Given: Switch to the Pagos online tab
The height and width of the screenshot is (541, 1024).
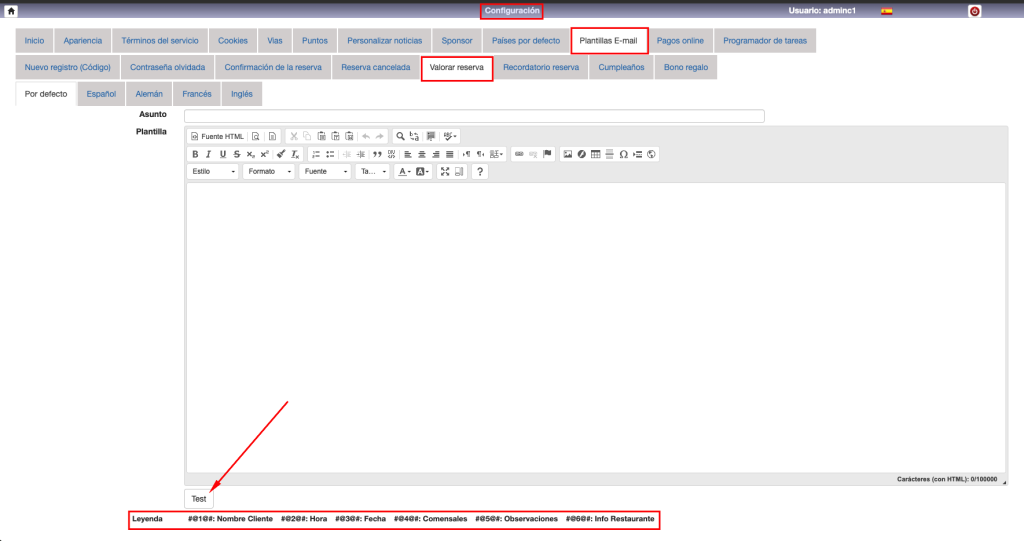Looking at the screenshot, I should pyautogui.click(x=680, y=41).
